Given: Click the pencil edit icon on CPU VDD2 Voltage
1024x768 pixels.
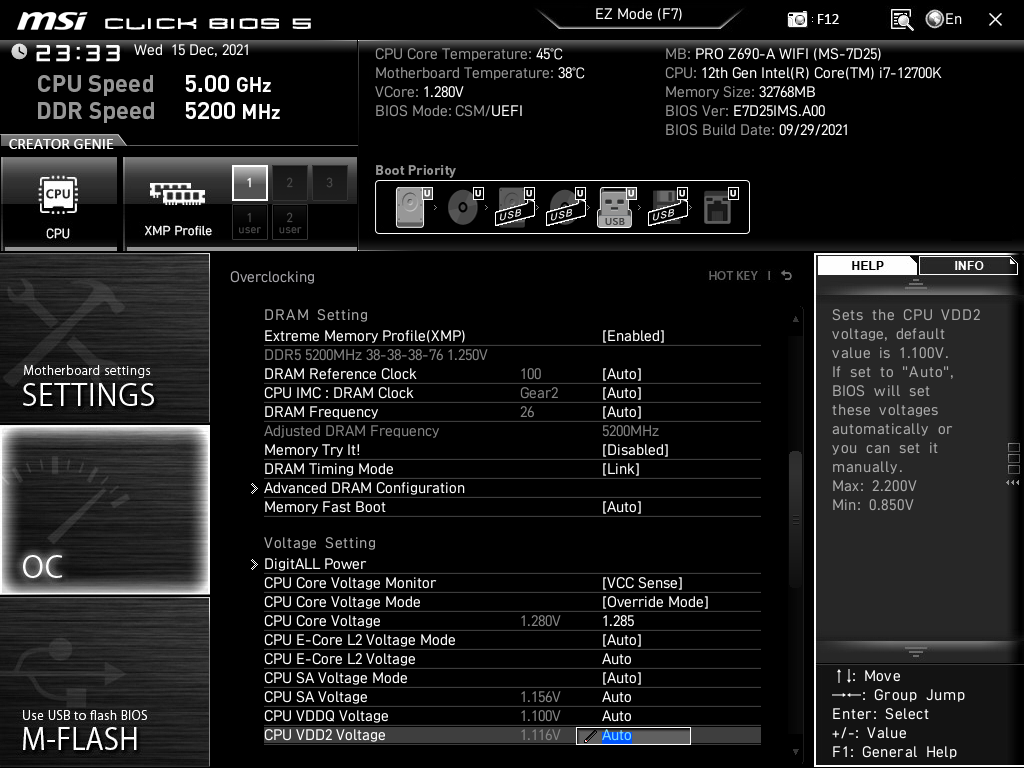Looking at the screenshot, I should click(590, 736).
